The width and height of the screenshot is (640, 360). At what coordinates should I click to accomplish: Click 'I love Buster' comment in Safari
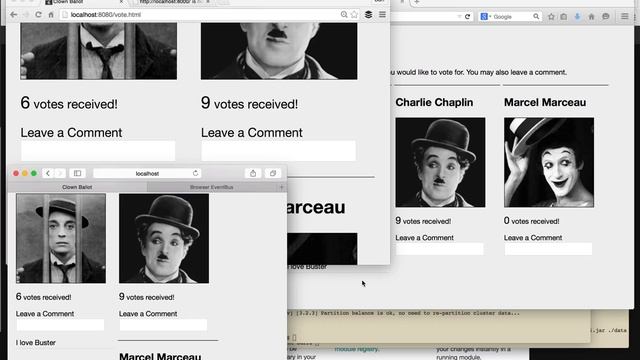pyautogui.click(x=36, y=343)
